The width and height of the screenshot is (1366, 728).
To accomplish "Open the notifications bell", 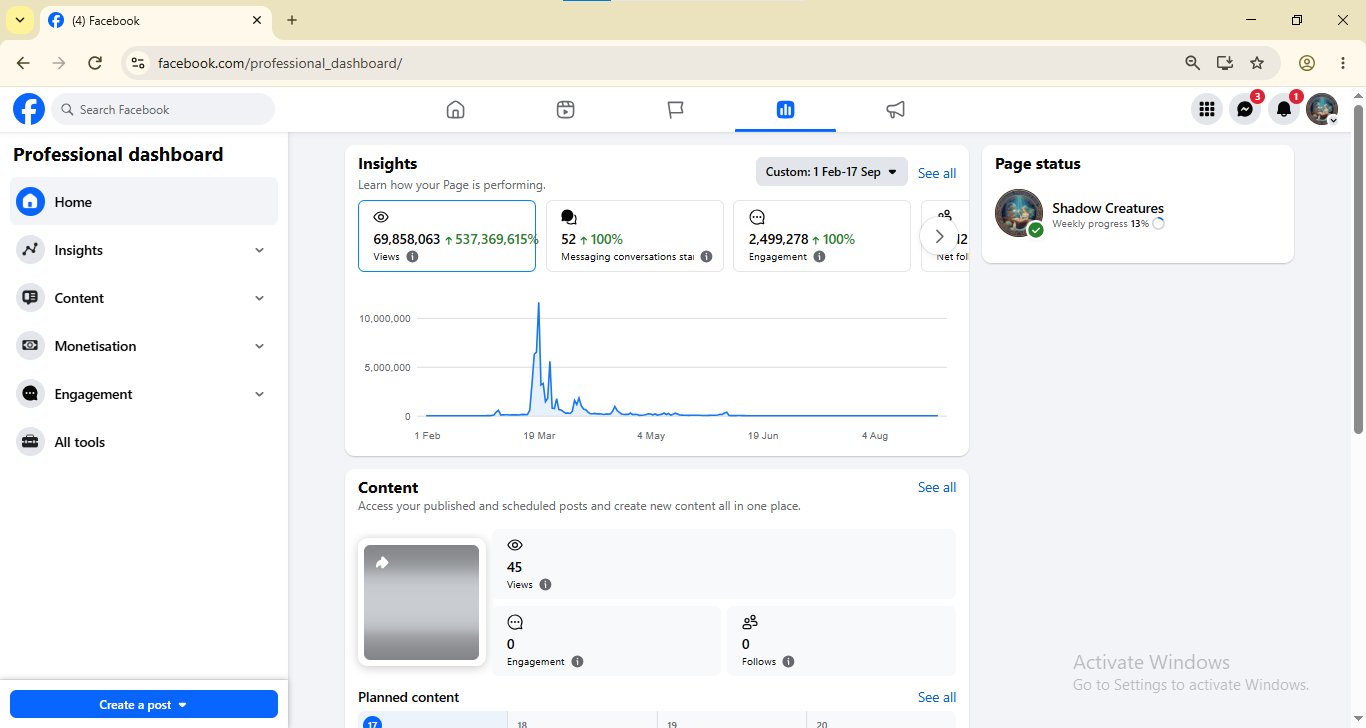I will click(x=1284, y=110).
